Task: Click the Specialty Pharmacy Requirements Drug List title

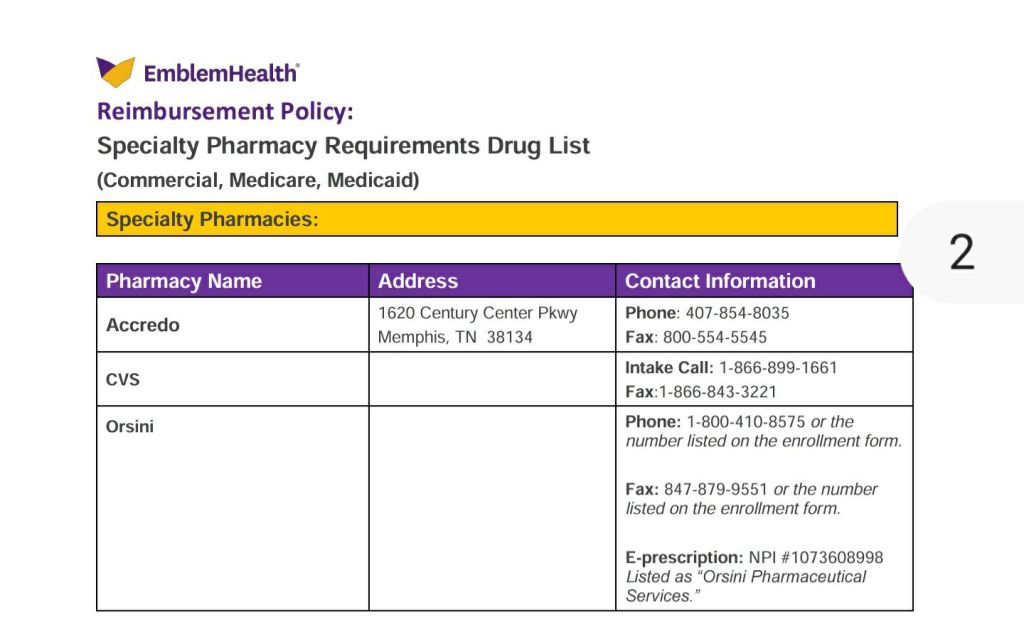Action: 343,146
